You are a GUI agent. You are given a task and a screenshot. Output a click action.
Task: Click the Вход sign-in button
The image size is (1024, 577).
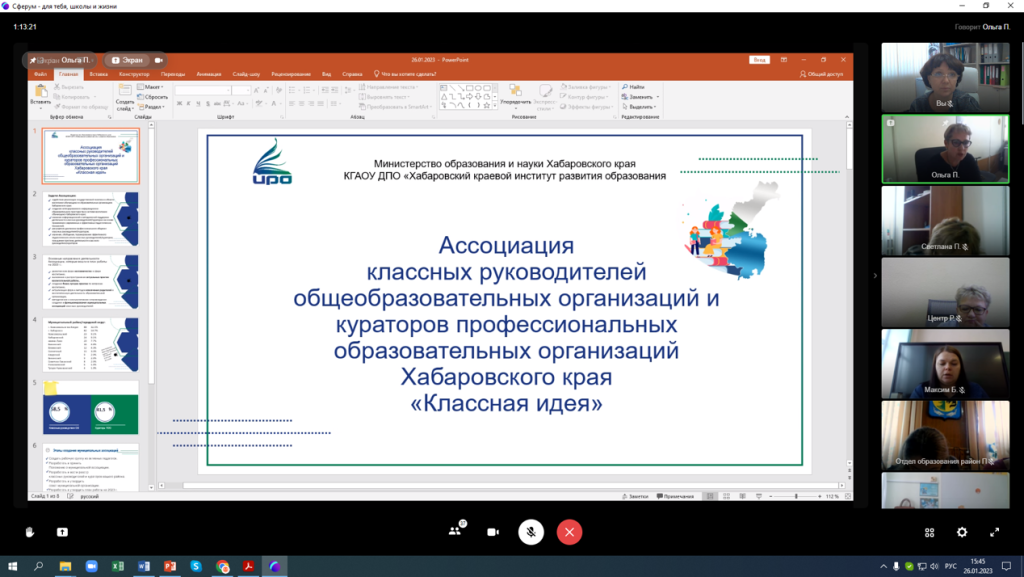click(759, 60)
